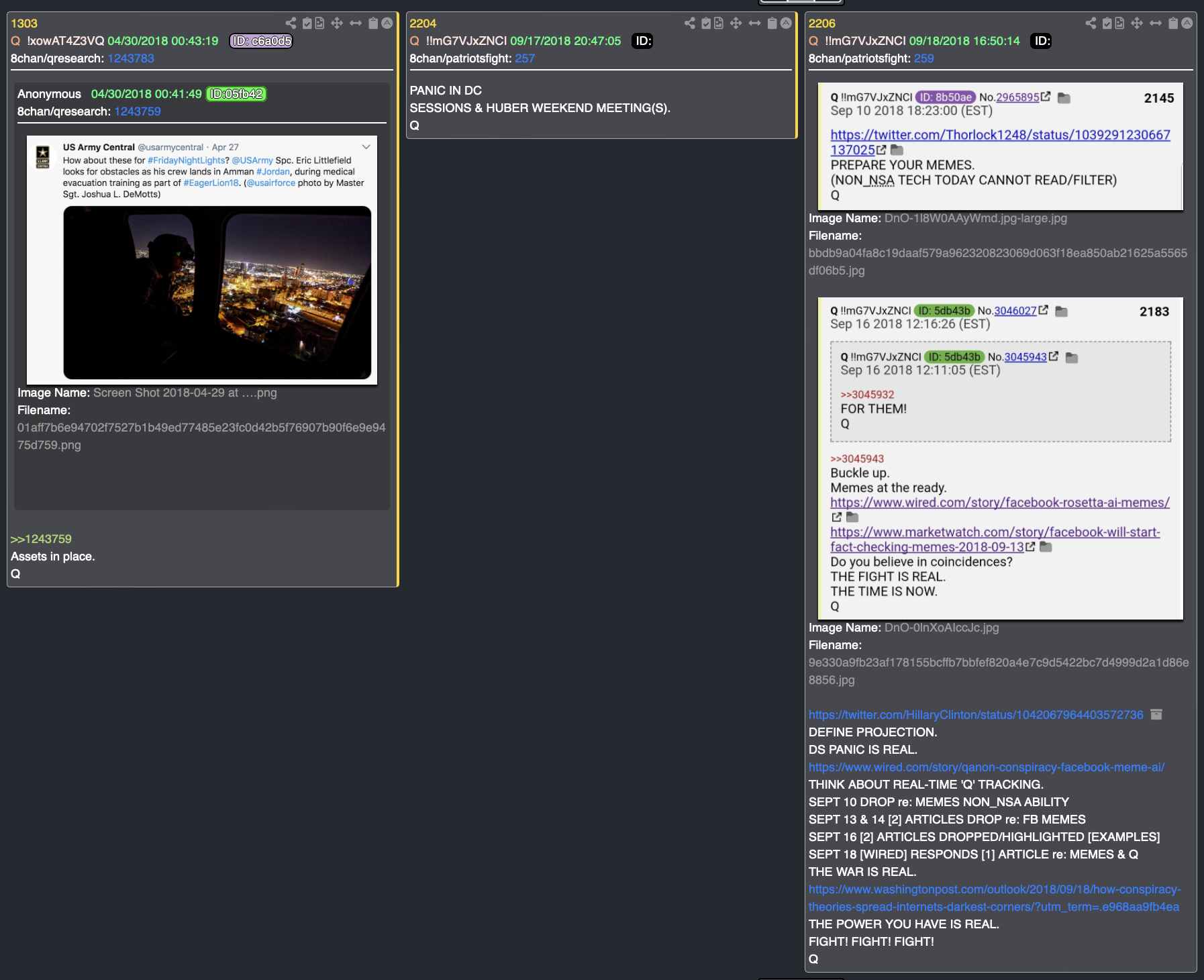Click the timestamp 09/18/2018 16:50:14
The width and height of the screenshot is (1204, 980).
click(x=964, y=41)
